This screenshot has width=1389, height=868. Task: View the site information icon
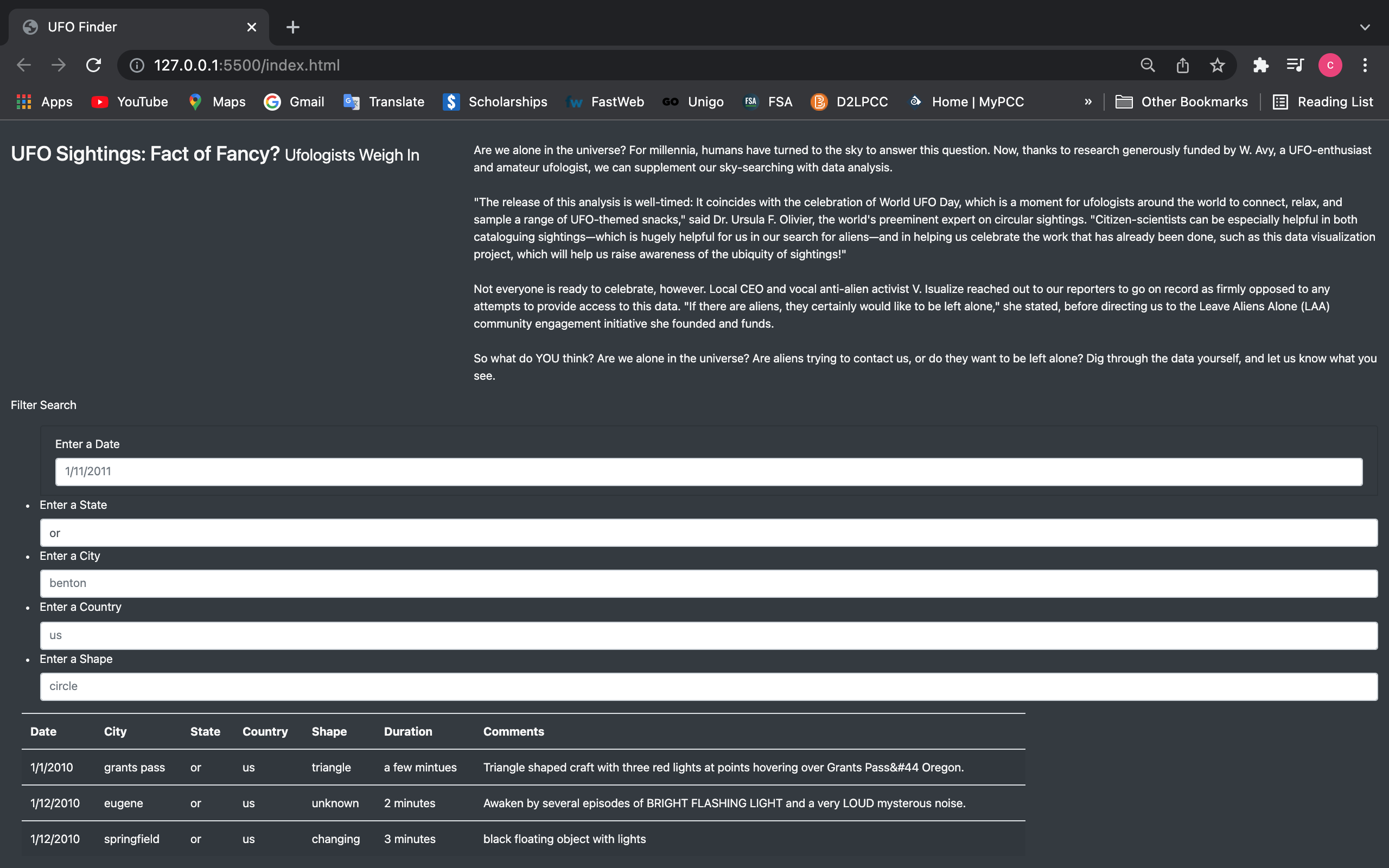pyautogui.click(x=137, y=65)
